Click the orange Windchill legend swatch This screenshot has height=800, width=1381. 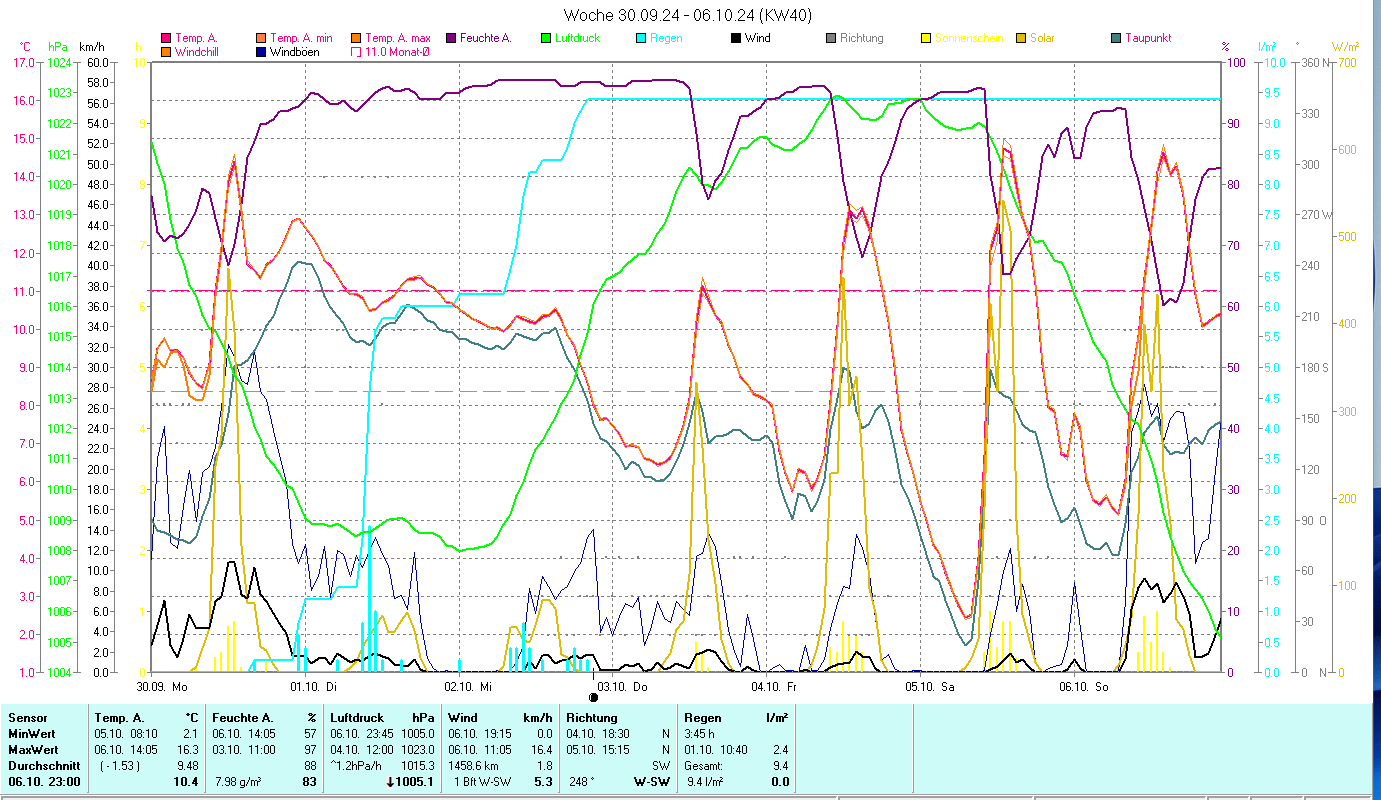pyautogui.click(x=166, y=51)
